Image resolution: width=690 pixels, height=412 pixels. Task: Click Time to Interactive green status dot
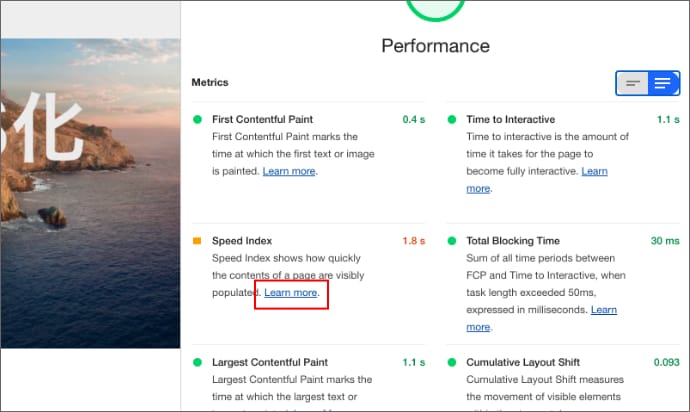452,120
